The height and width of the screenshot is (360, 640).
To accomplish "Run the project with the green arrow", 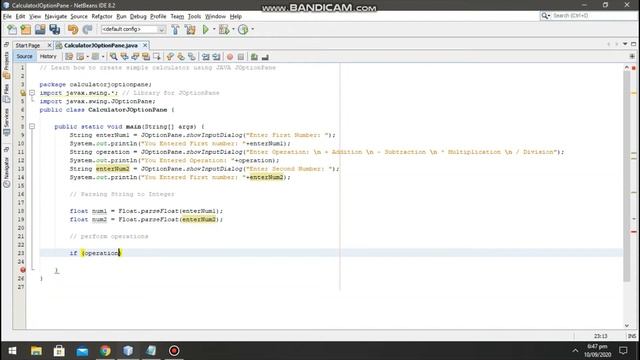I will click(206, 29).
